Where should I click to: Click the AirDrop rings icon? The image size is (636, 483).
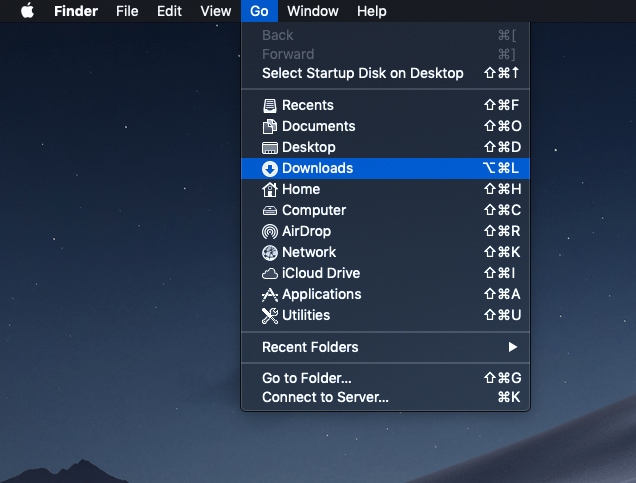coord(269,232)
